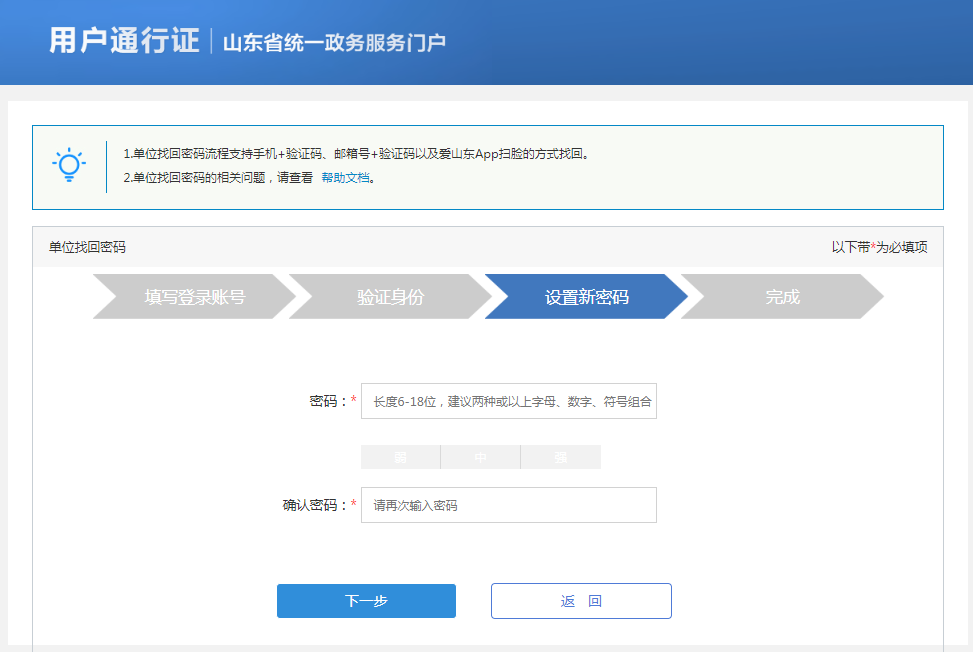This screenshot has height=652, width=973.
Task: Click the 强 password strength segment
Action: (x=560, y=456)
